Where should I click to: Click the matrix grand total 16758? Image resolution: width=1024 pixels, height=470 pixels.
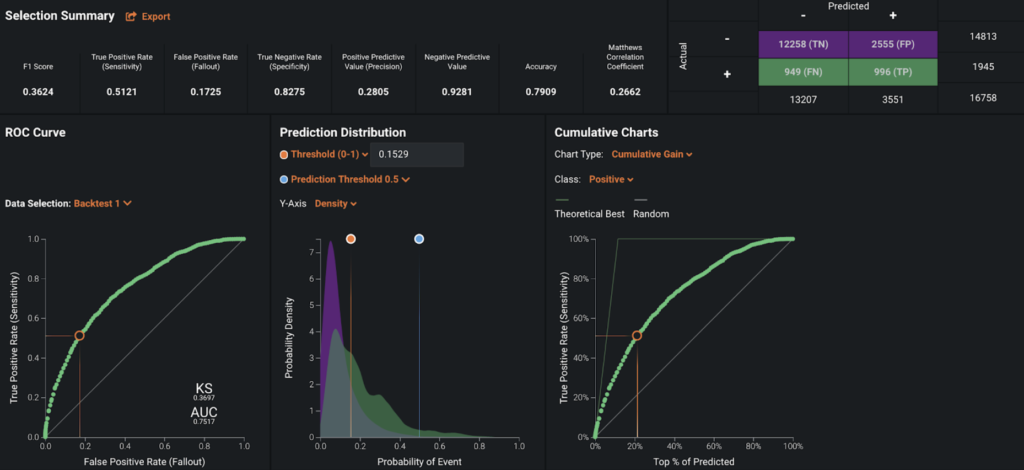point(983,98)
